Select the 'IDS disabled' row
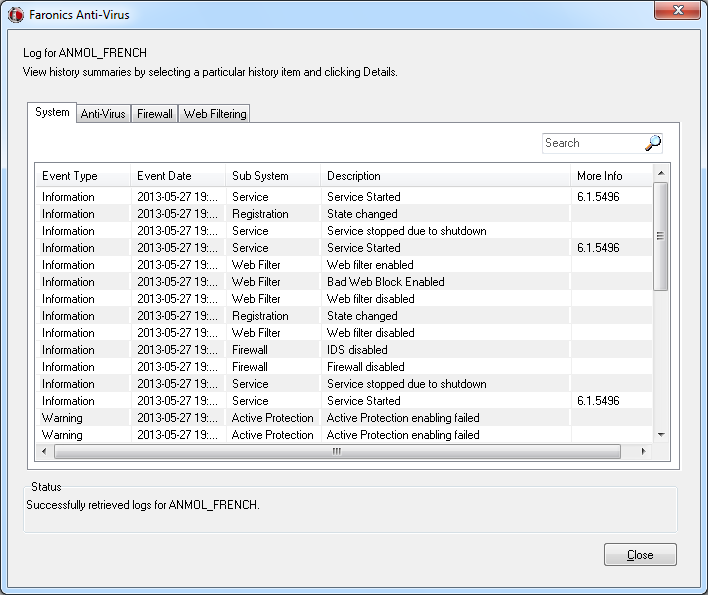 click(344, 350)
